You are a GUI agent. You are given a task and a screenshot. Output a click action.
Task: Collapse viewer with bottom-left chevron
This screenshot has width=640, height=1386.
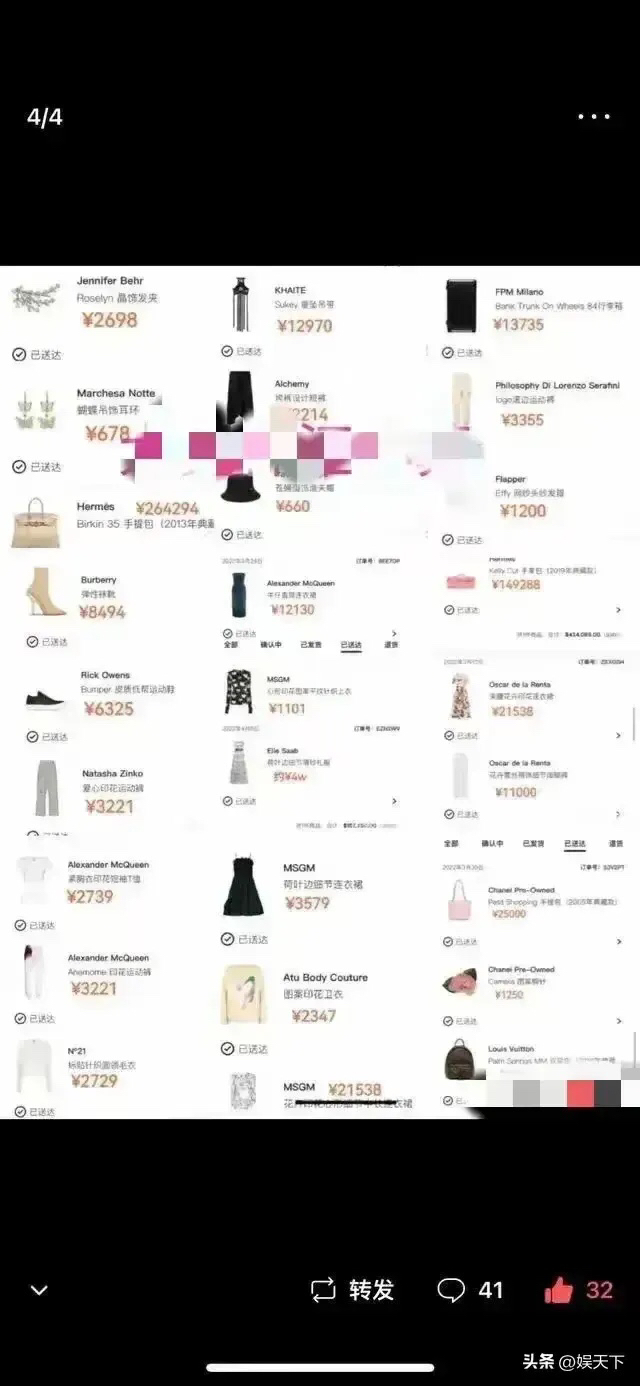click(39, 1291)
